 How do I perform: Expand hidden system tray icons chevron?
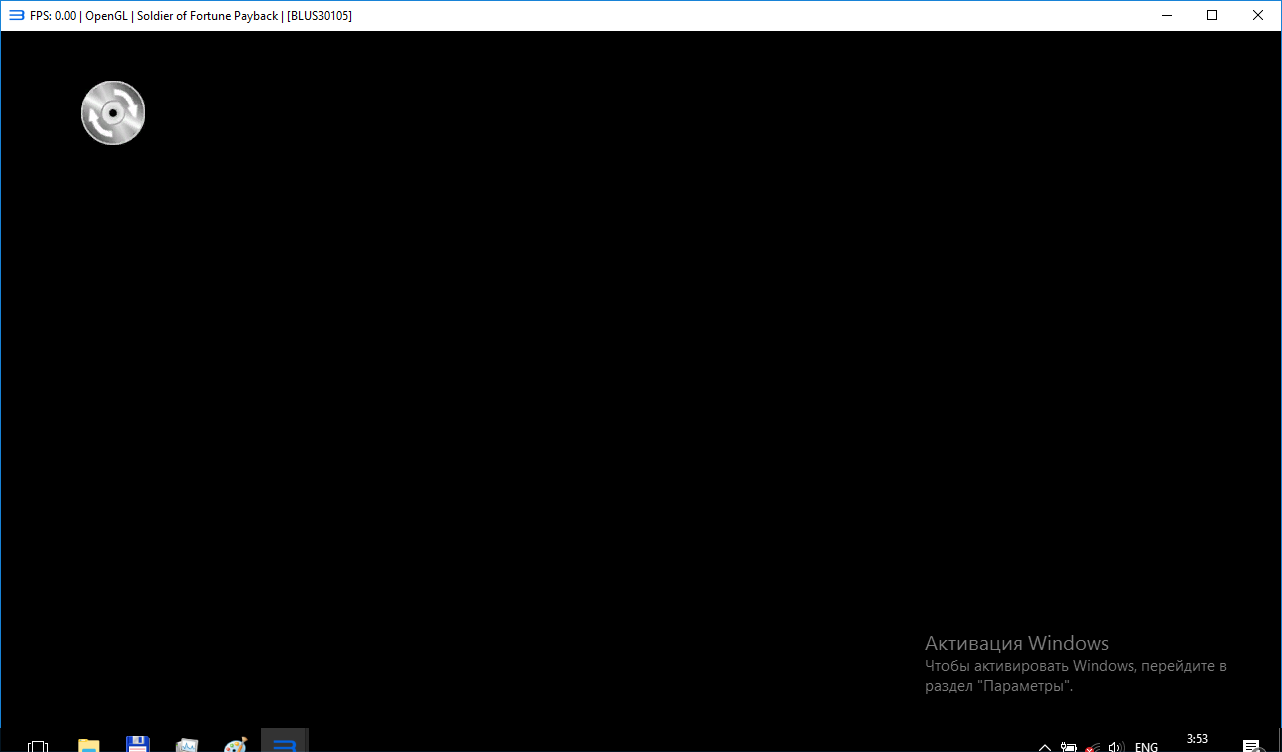tap(1045, 746)
